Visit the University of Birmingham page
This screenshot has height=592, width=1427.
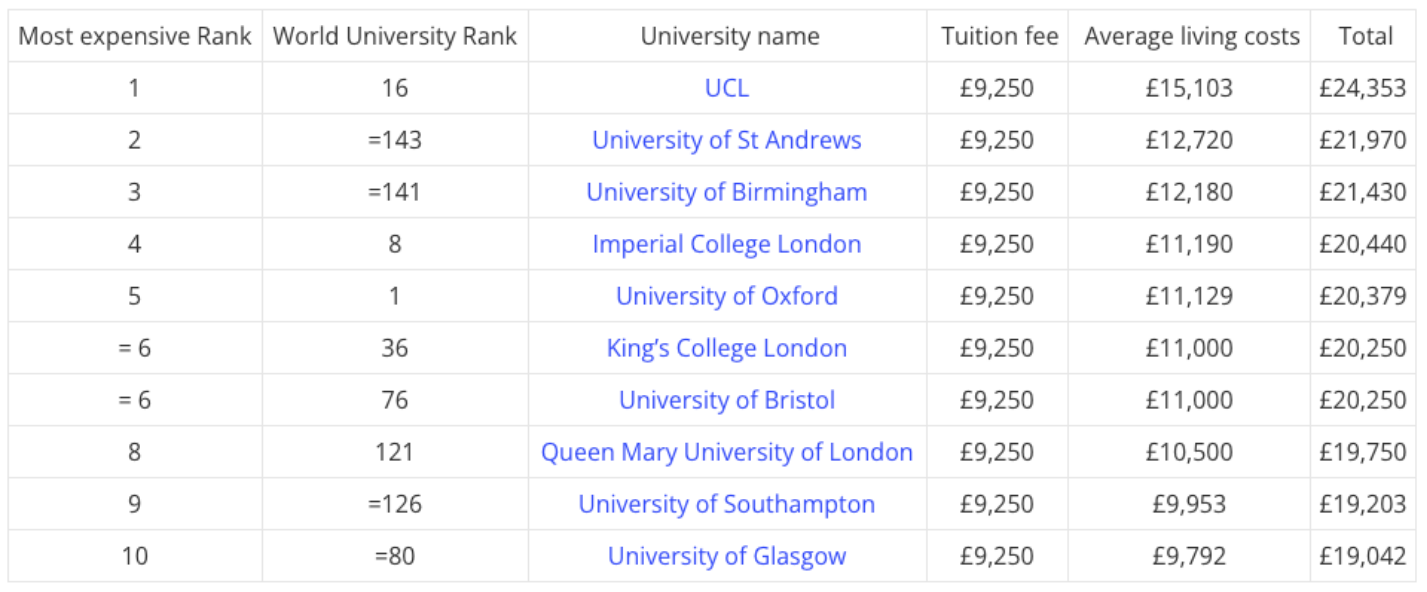tap(727, 192)
